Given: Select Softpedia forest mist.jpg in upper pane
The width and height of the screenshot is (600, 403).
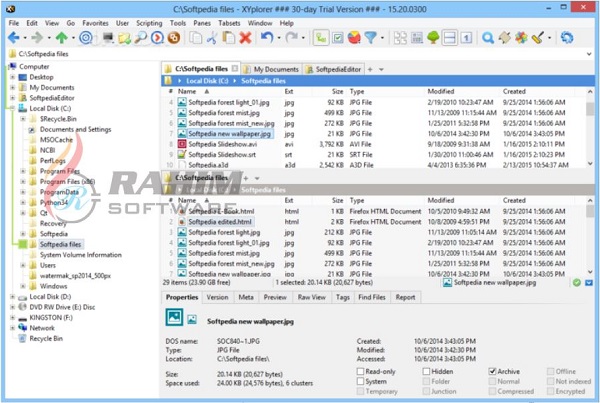Looking at the screenshot, I should (x=224, y=113).
